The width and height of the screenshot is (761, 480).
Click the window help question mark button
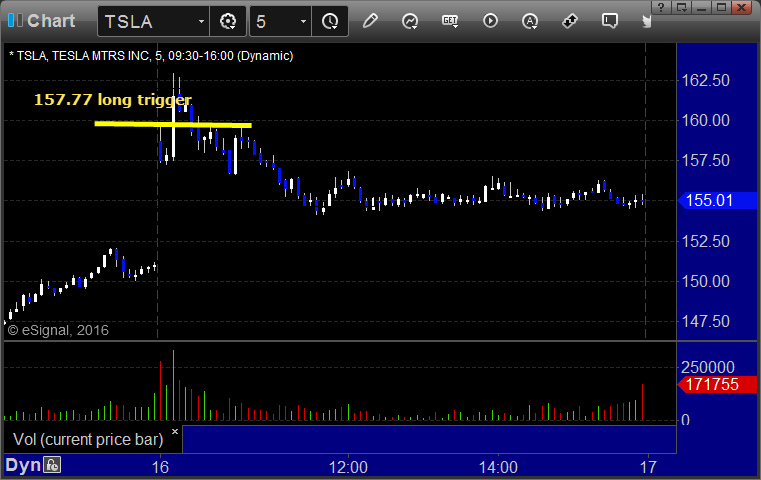coord(661,7)
